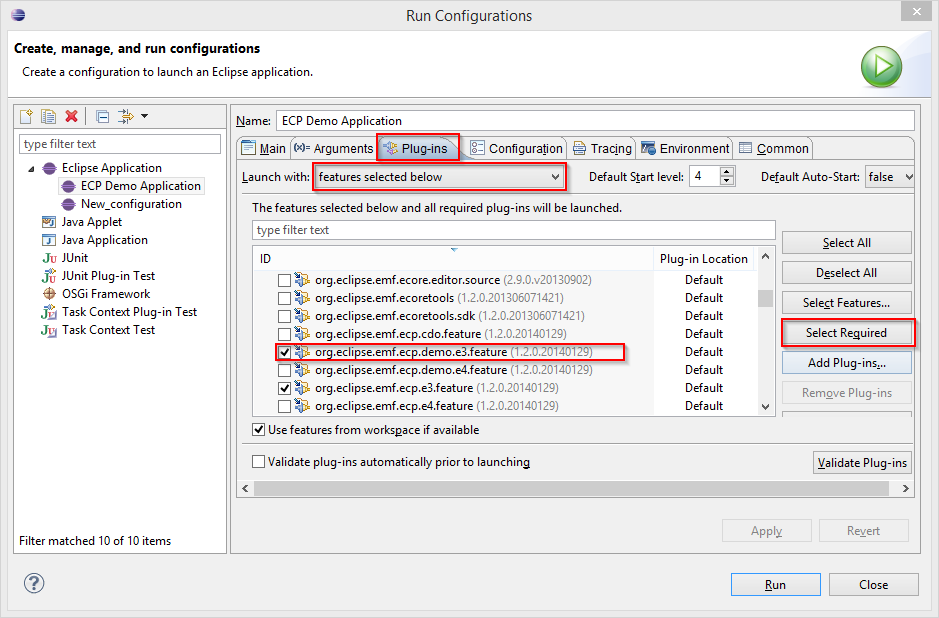Click the horizontal scrollbar right arrow
This screenshot has height=618, width=939.
(x=905, y=489)
